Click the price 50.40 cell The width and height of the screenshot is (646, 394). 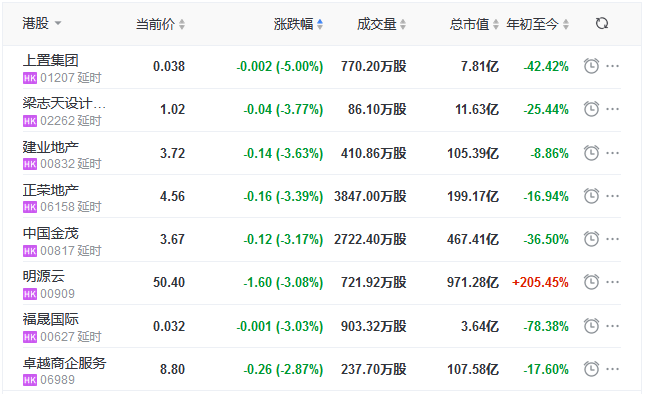tap(169, 282)
